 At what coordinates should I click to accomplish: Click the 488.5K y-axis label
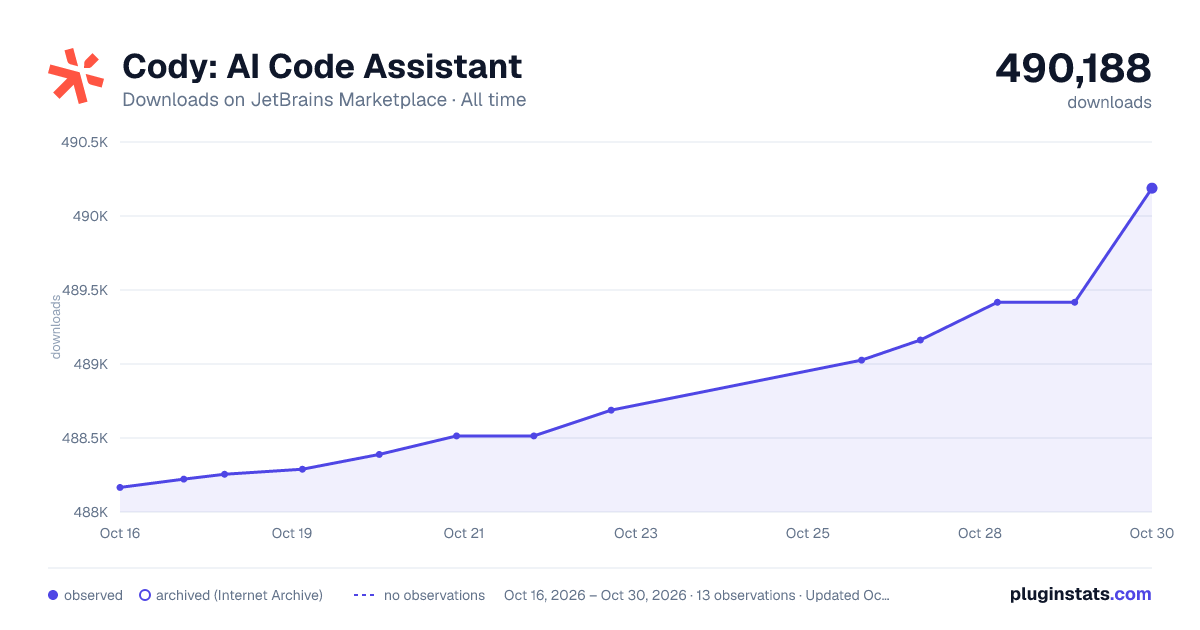pyautogui.click(x=85, y=438)
